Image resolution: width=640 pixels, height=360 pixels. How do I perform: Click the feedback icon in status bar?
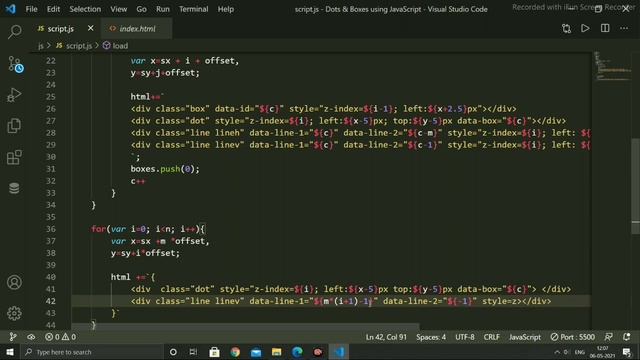coord(609,337)
